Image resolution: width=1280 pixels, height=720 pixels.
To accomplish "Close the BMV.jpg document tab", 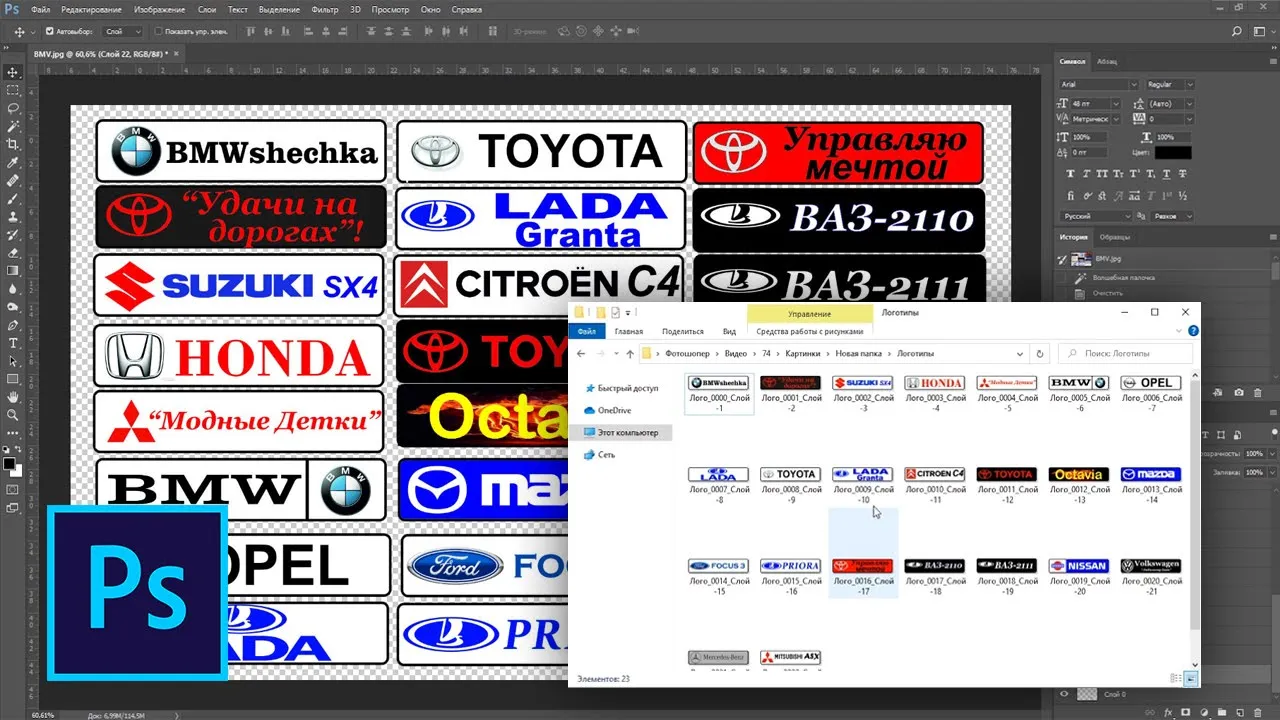I will point(177,53).
